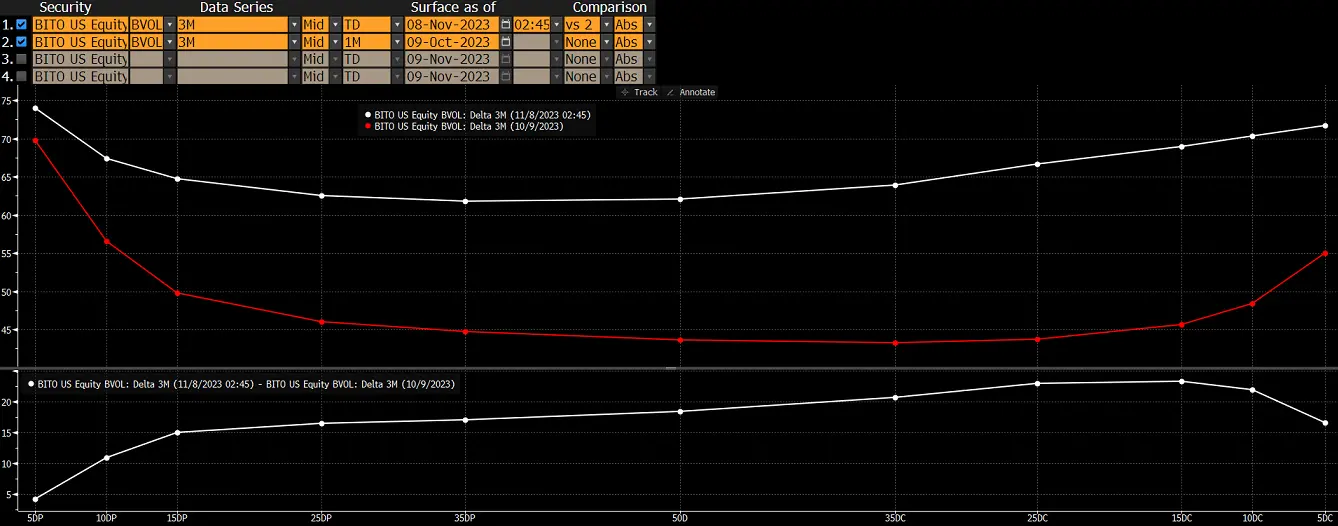Uncheck the row 2 series checkbox
Image resolution: width=1338 pixels, height=526 pixels.
pyautogui.click(x=21, y=41)
